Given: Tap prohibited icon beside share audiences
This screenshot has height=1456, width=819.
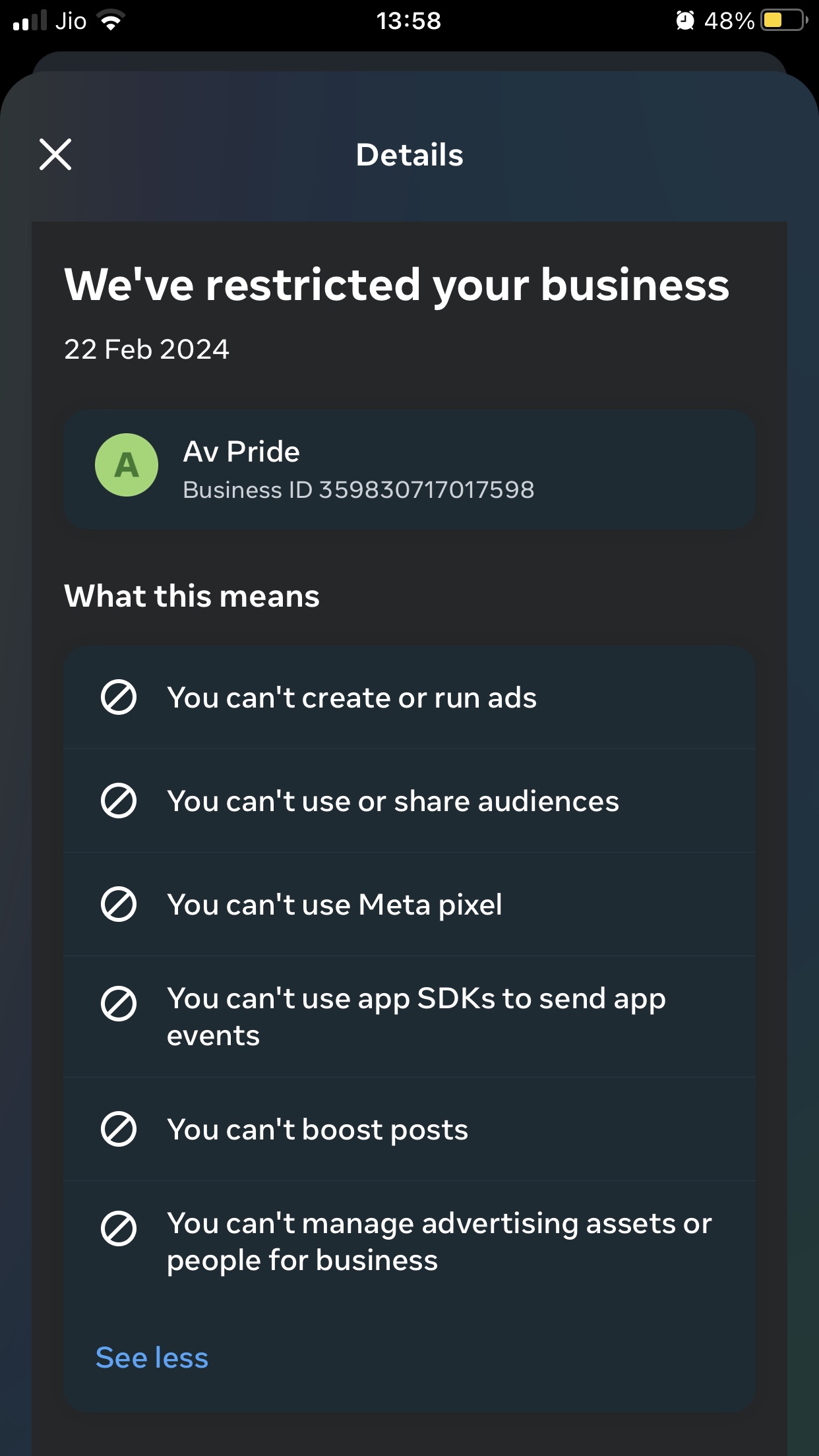Looking at the screenshot, I should coord(119,801).
